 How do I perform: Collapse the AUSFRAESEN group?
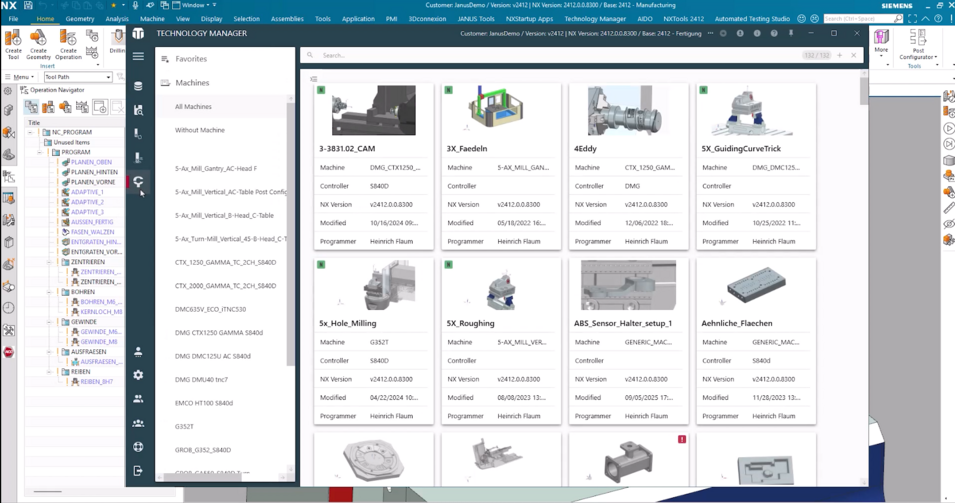click(49, 352)
